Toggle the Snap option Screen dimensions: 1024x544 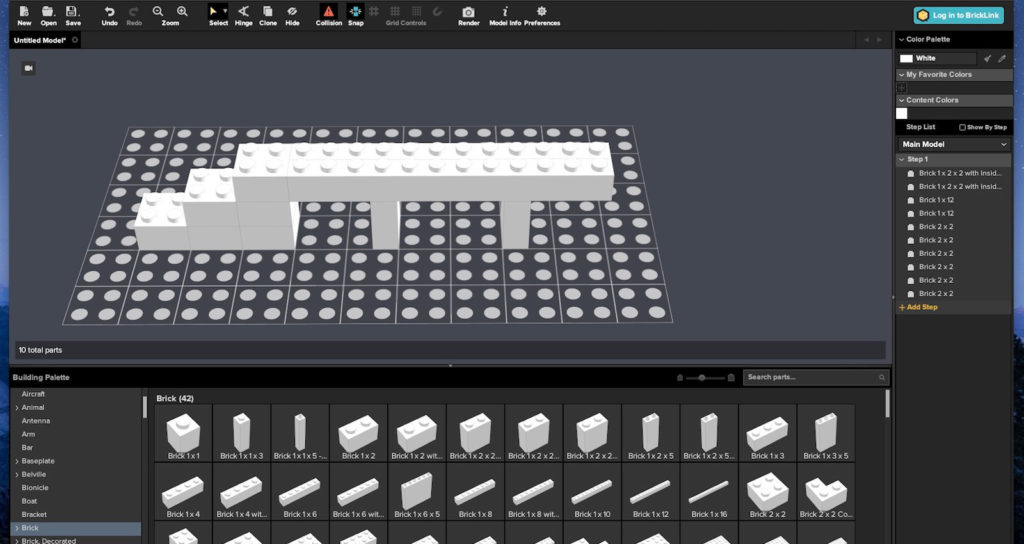(355, 15)
